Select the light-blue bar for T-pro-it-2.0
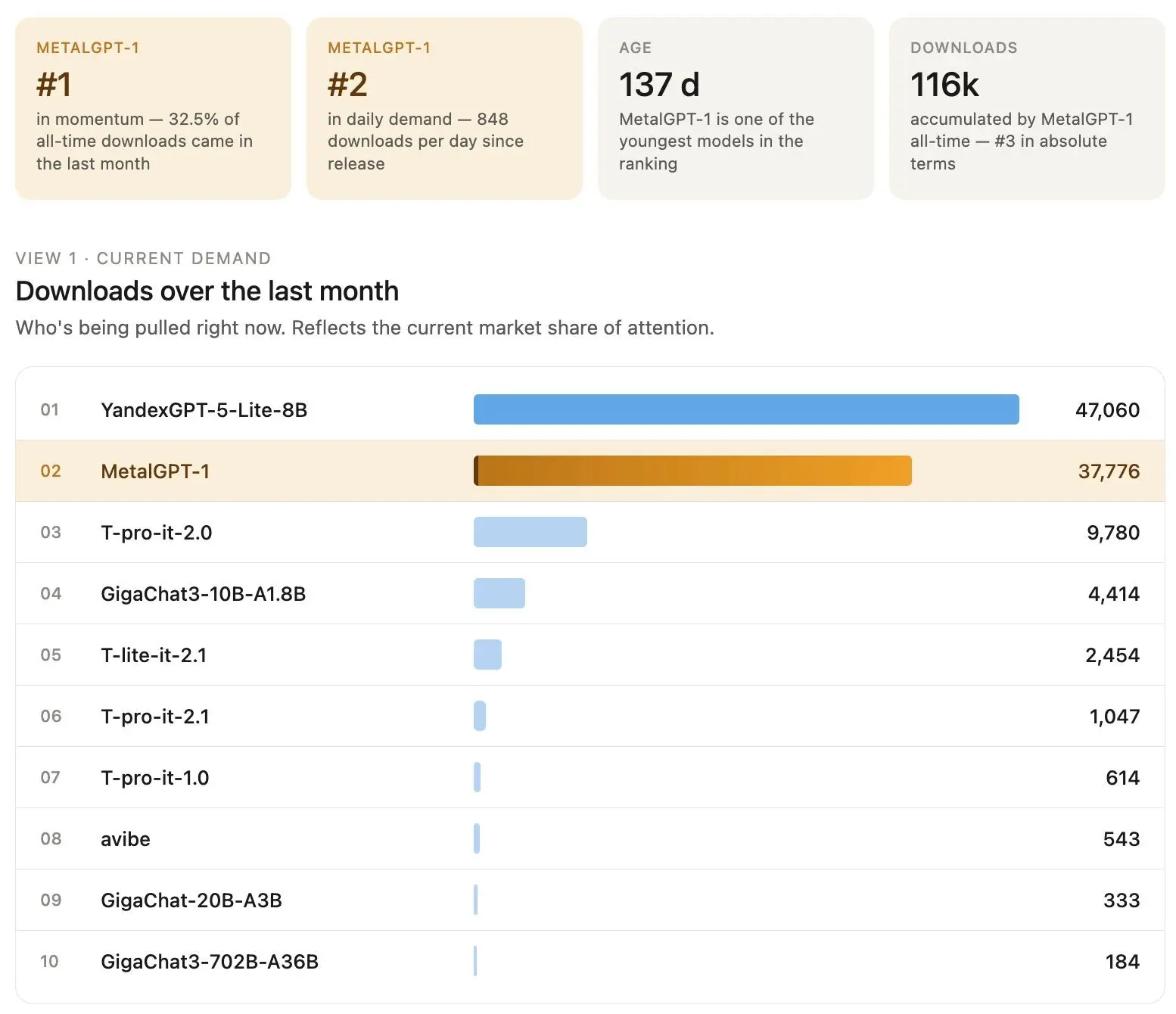 pos(530,532)
